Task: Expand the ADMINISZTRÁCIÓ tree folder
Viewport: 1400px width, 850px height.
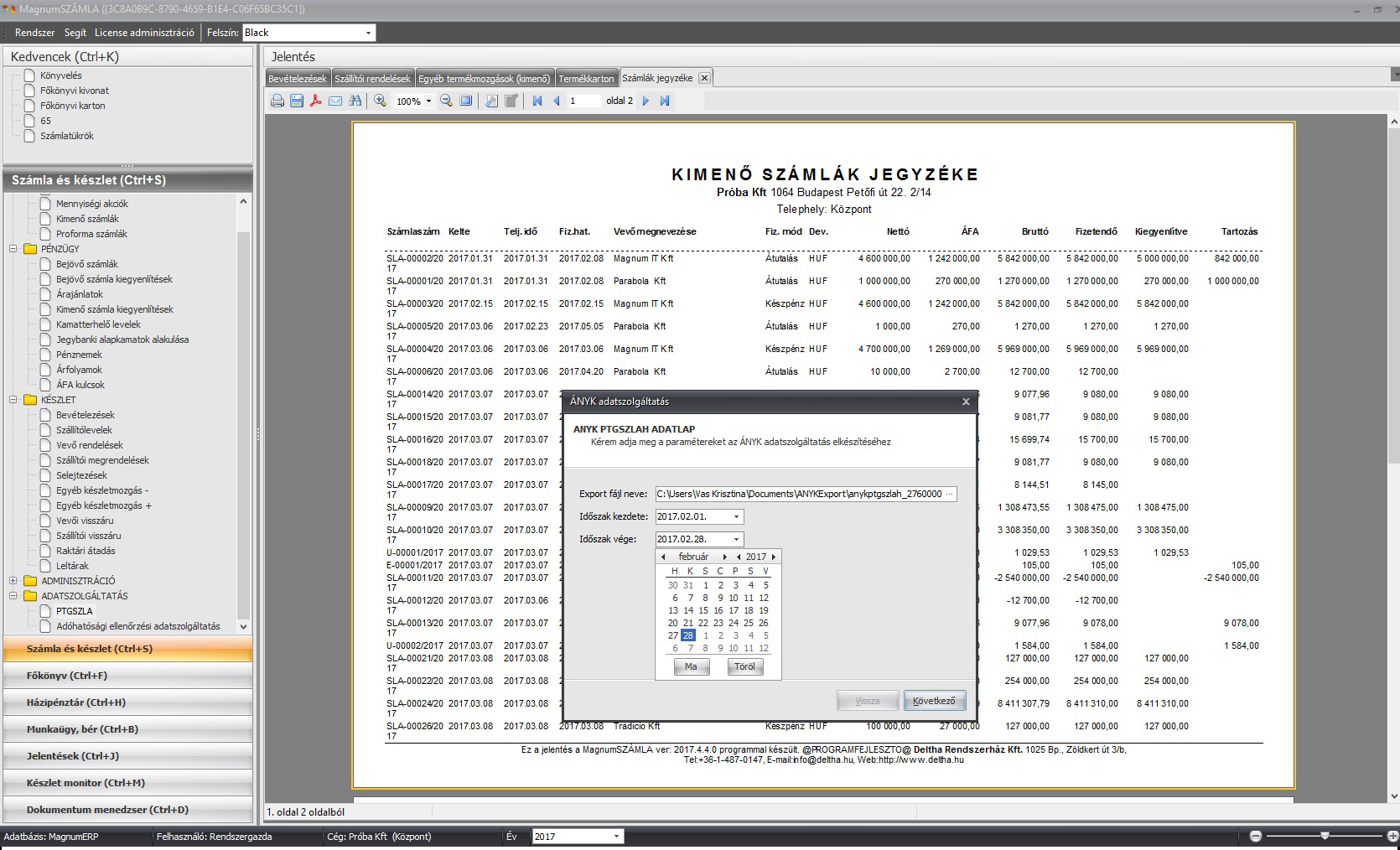Action: pyautogui.click(x=13, y=581)
